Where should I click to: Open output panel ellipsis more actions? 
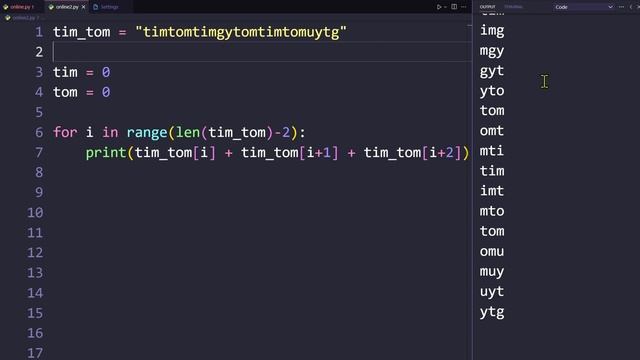[621, 7]
